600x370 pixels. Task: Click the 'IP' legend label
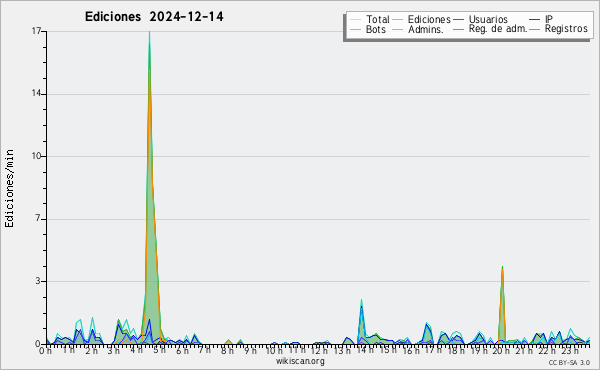point(549,19)
